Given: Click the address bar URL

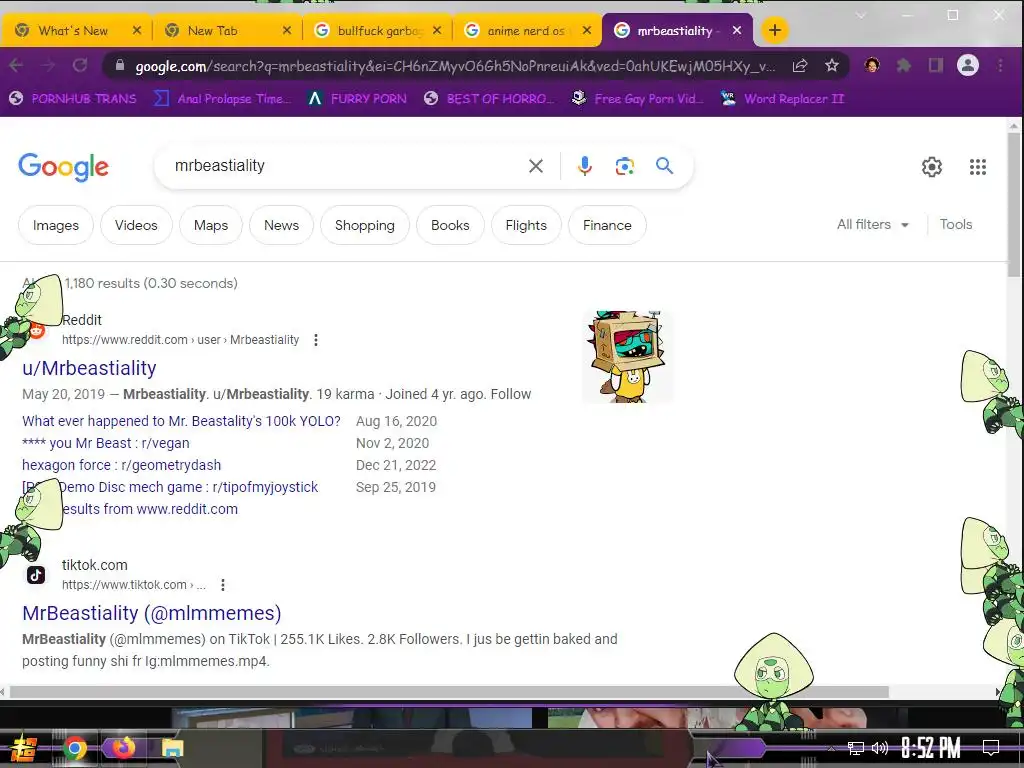Looking at the screenshot, I should pos(455,66).
